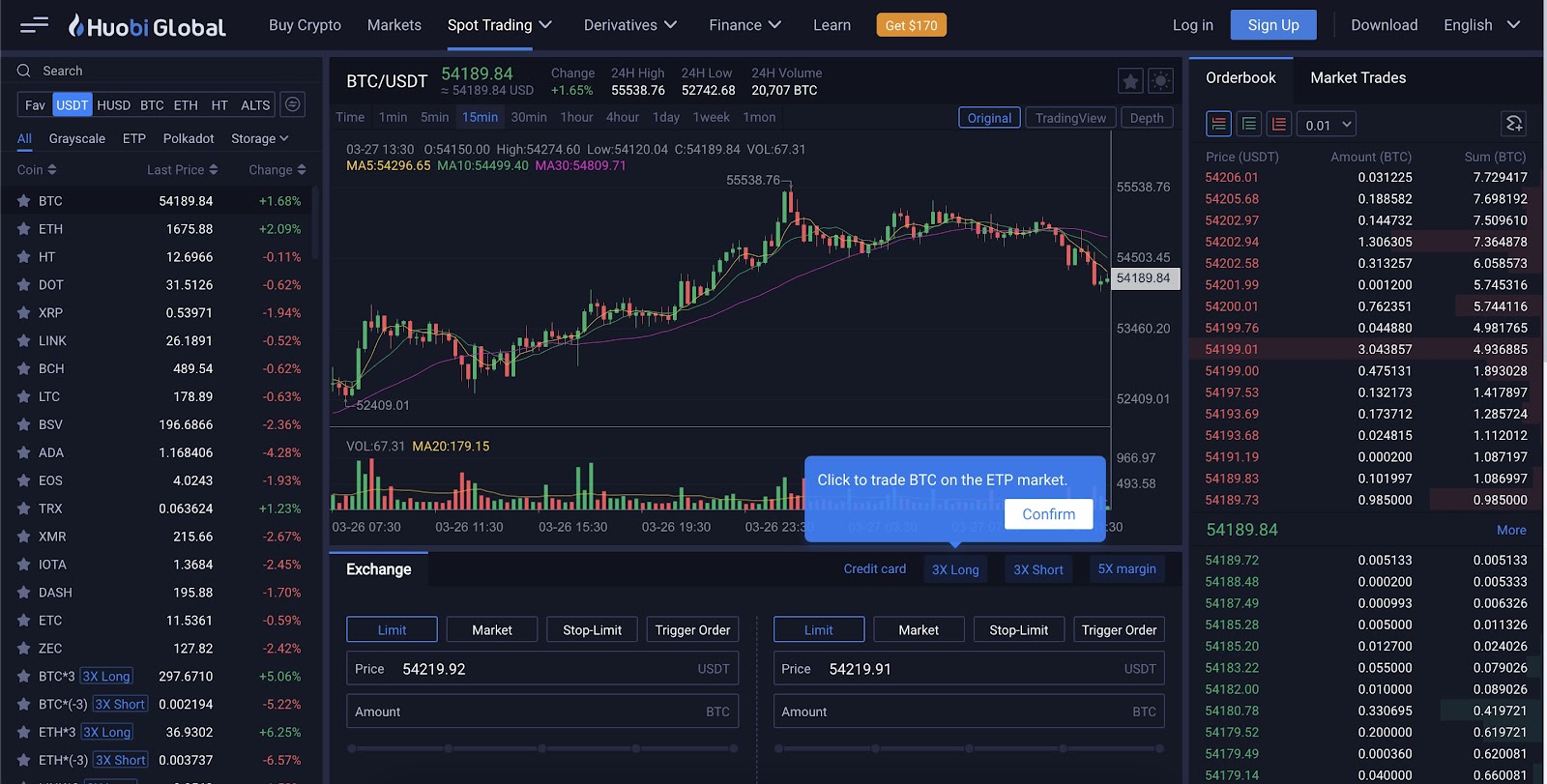Open the Polkadot coin filter
The width and height of the screenshot is (1547, 784).
click(189, 139)
